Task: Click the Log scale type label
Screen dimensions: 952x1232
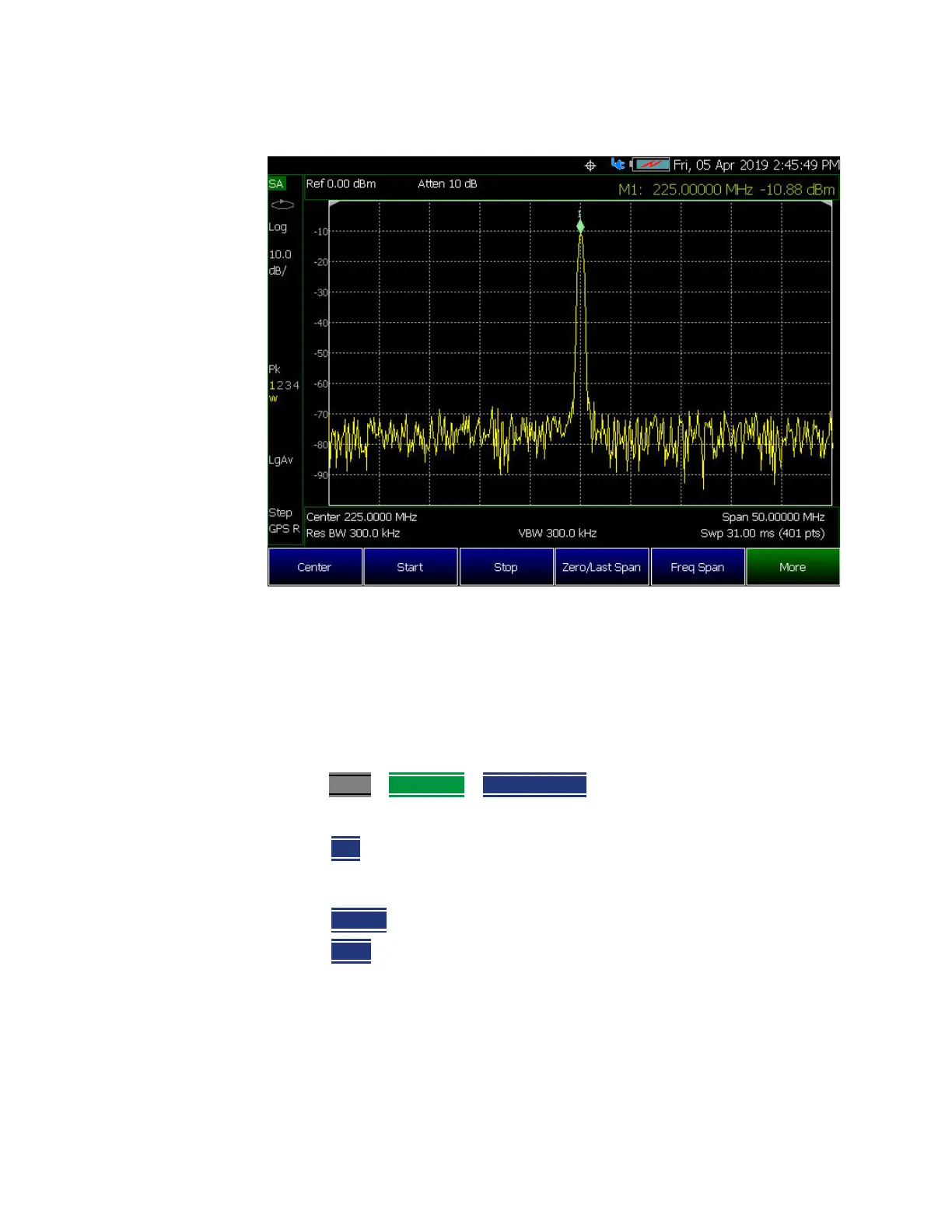Action: point(278,227)
